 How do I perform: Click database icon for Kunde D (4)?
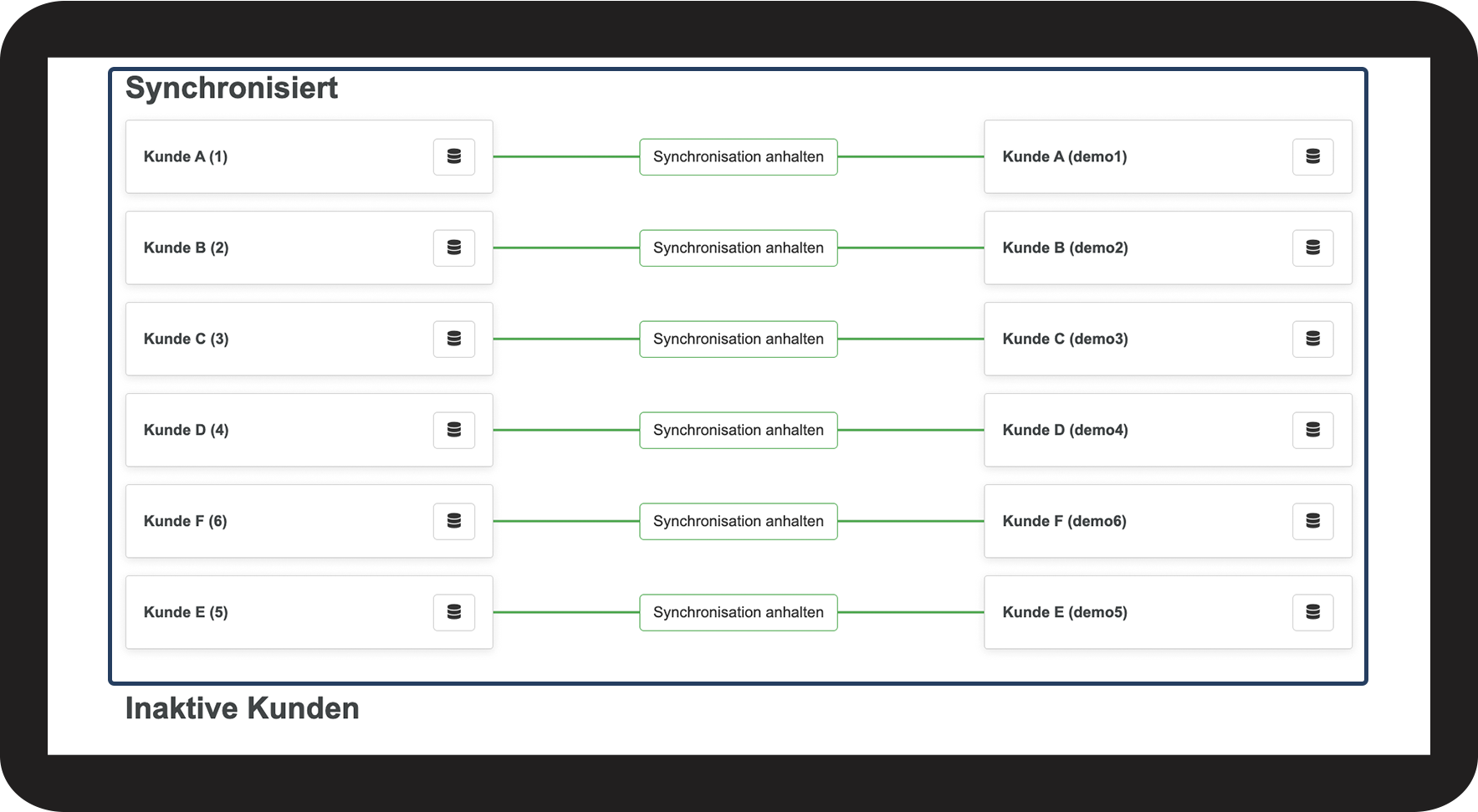pos(454,431)
